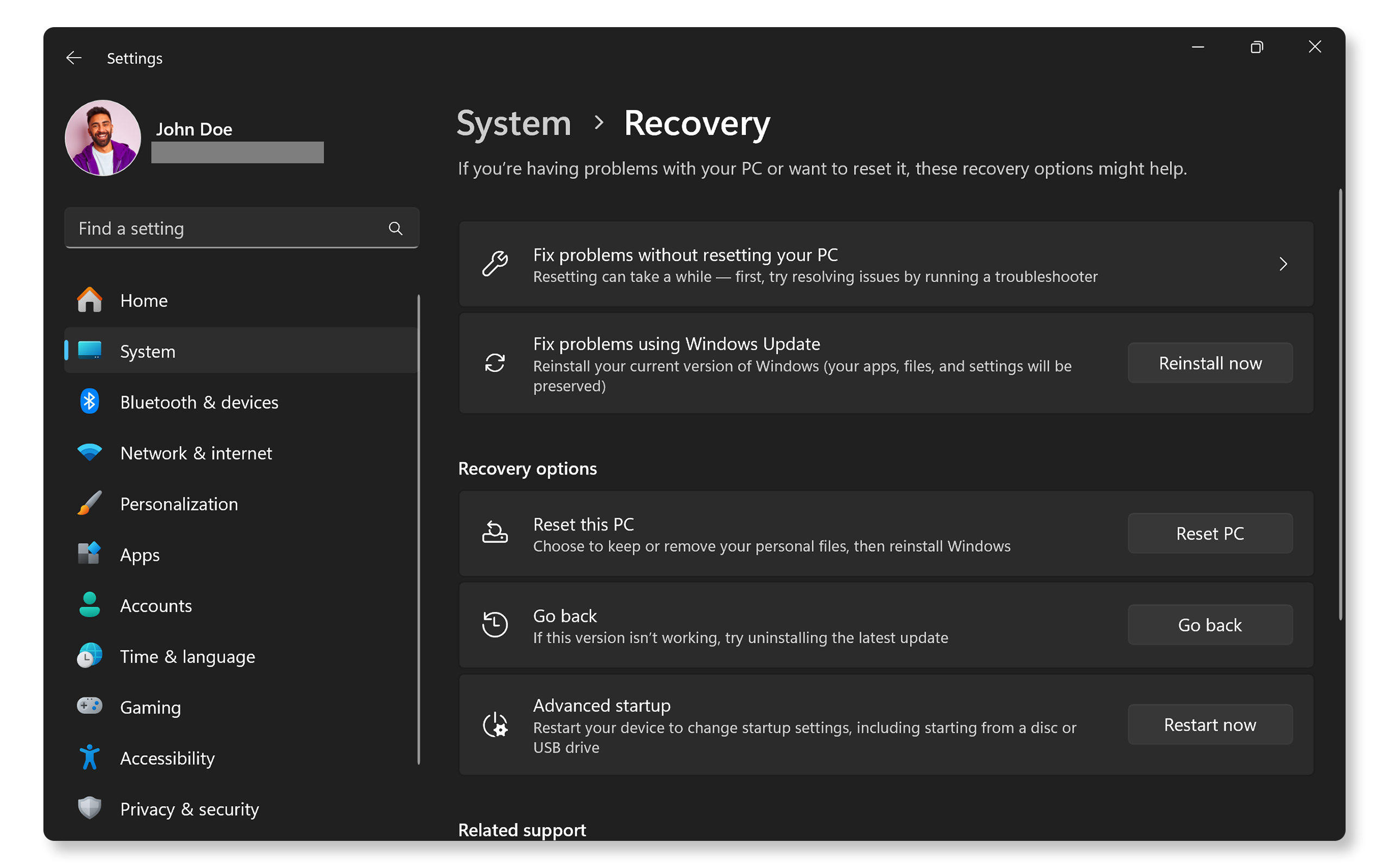Click the wrench troubleshooter icon
1389x868 pixels.
point(495,264)
